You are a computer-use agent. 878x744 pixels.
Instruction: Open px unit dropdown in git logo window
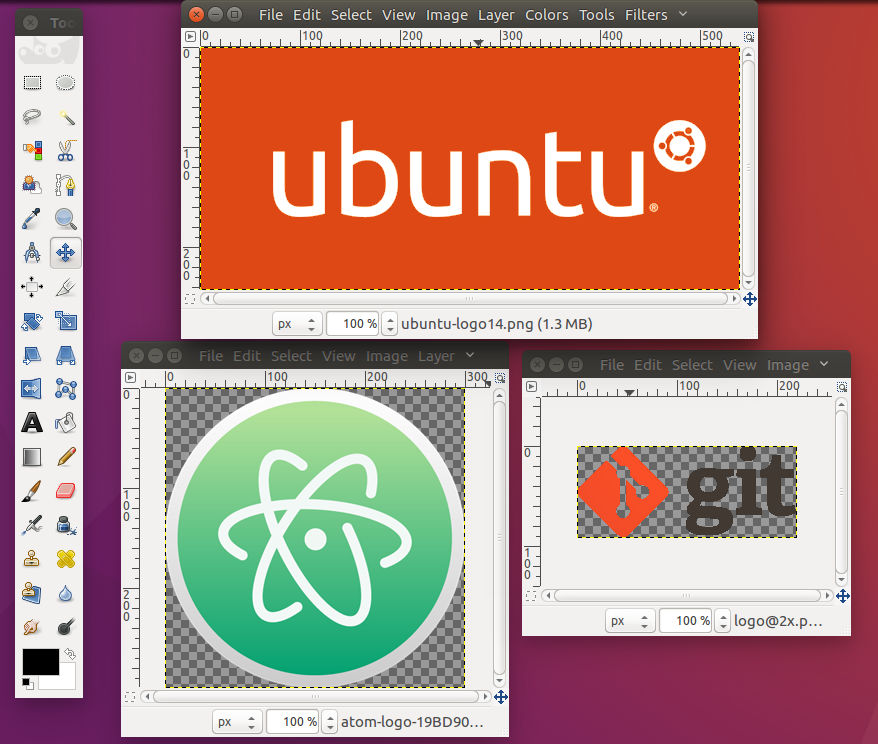coord(630,621)
